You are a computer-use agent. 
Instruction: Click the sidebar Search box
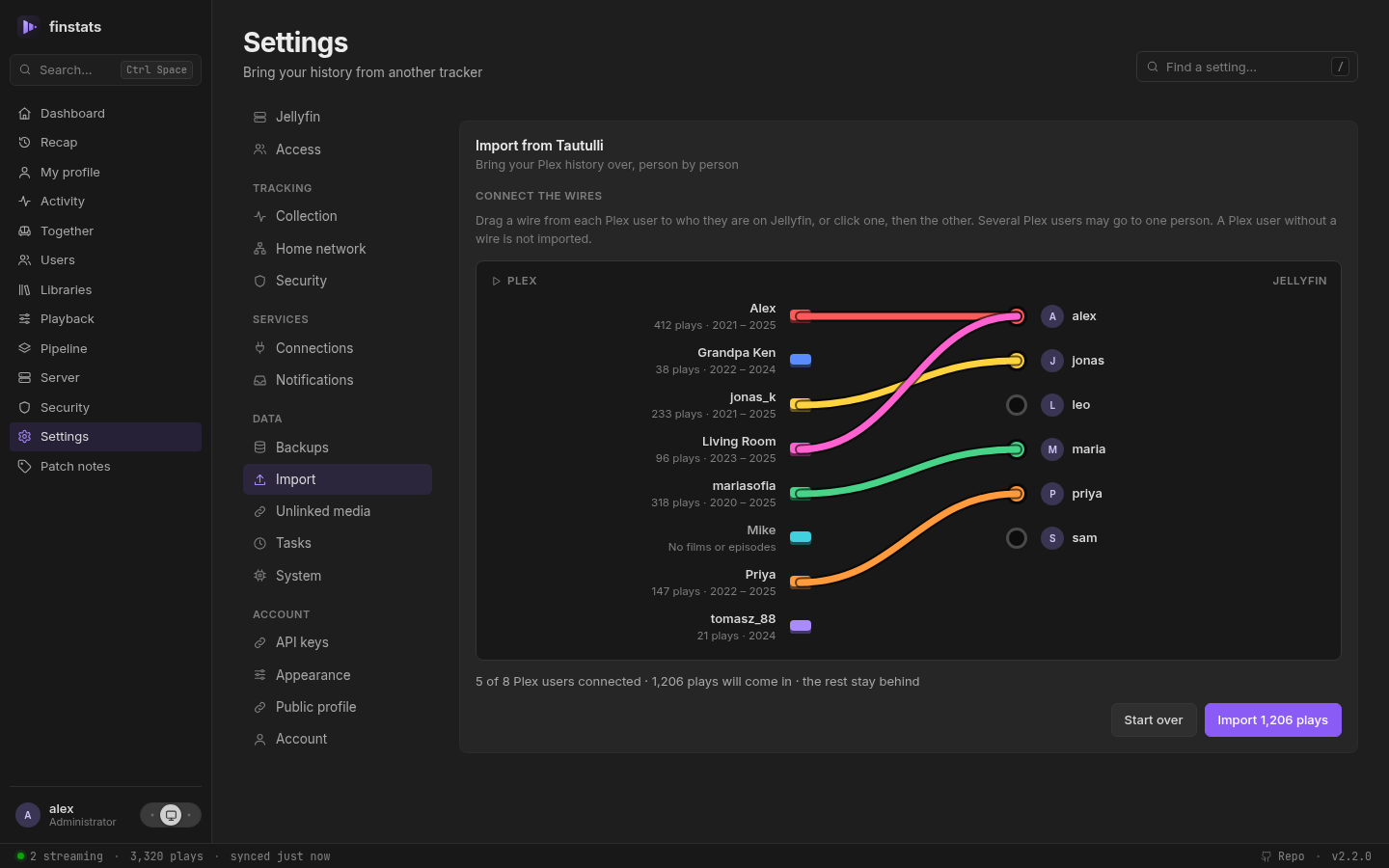pos(106,70)
